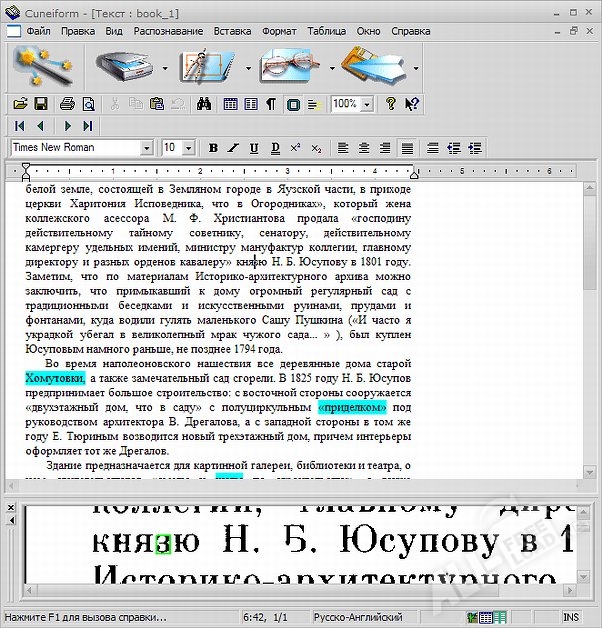This screenshot has height=628, width=602.
Task: Click the Scan&Read wizard wand icon
Action: click(41, 66)
